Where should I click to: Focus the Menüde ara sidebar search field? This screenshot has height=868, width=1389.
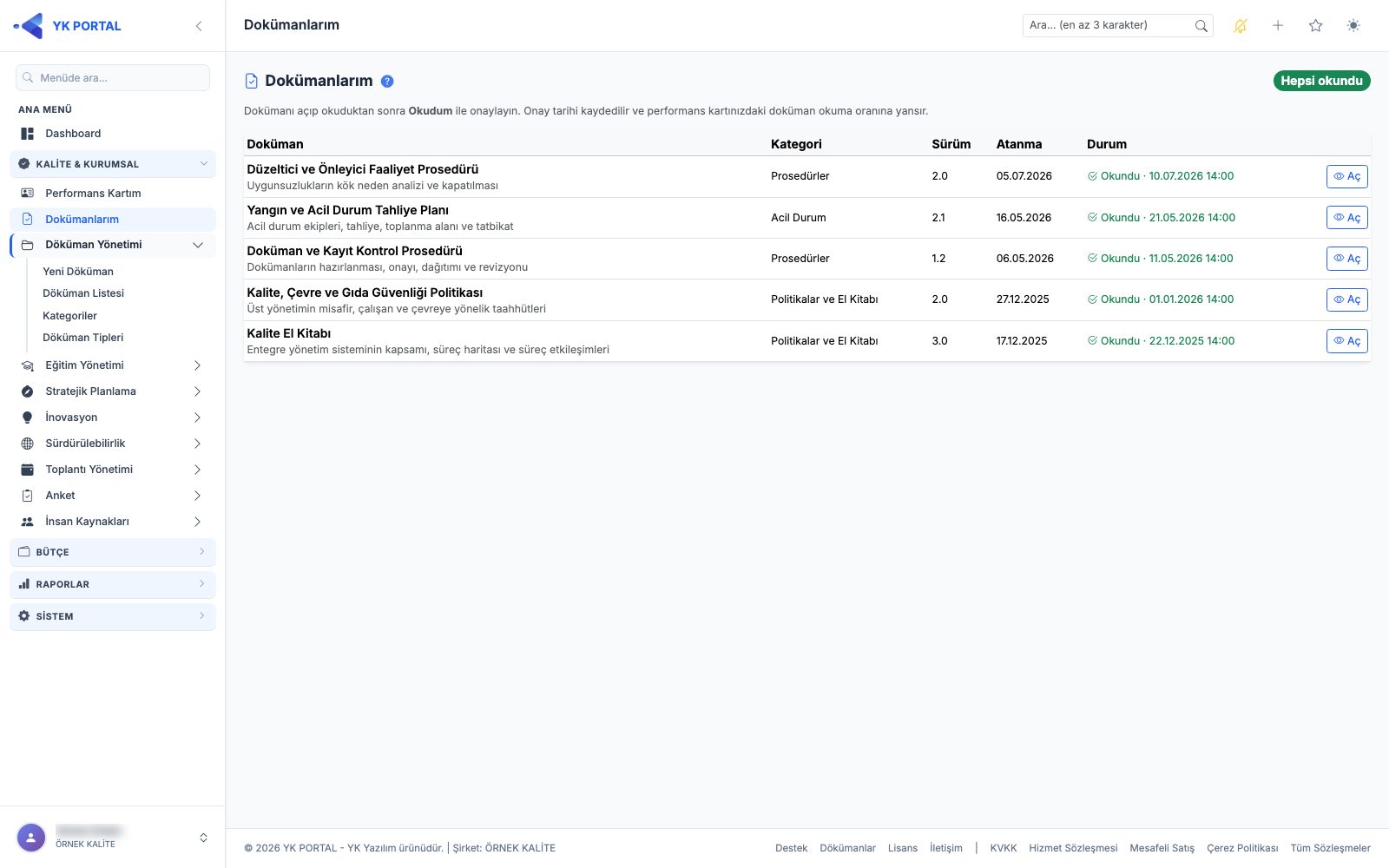click(113, 78)
